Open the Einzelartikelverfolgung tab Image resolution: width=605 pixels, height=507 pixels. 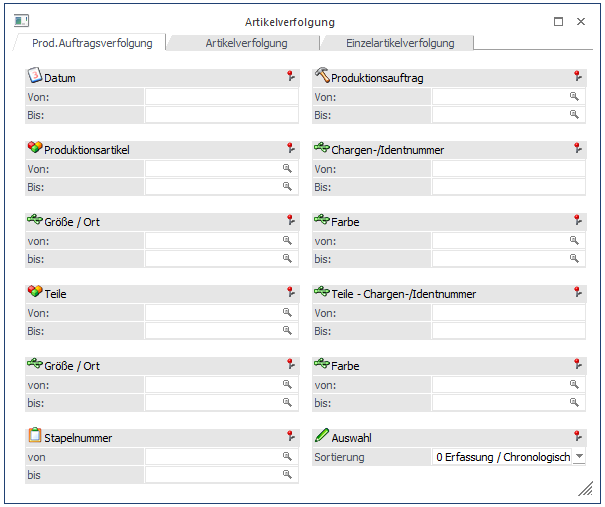tap(399, 43)
